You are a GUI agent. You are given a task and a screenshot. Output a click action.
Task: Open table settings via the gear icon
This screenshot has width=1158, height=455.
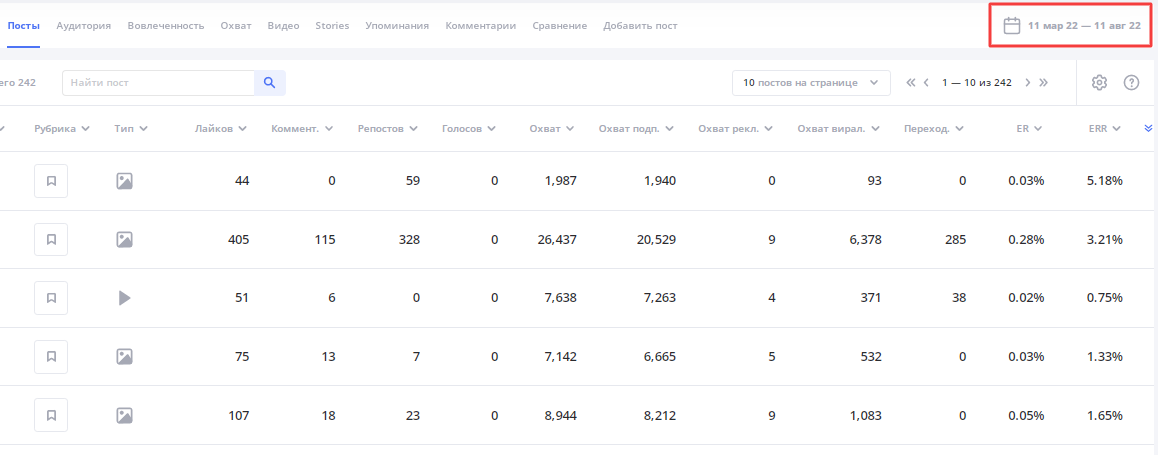click(1099, 83)
